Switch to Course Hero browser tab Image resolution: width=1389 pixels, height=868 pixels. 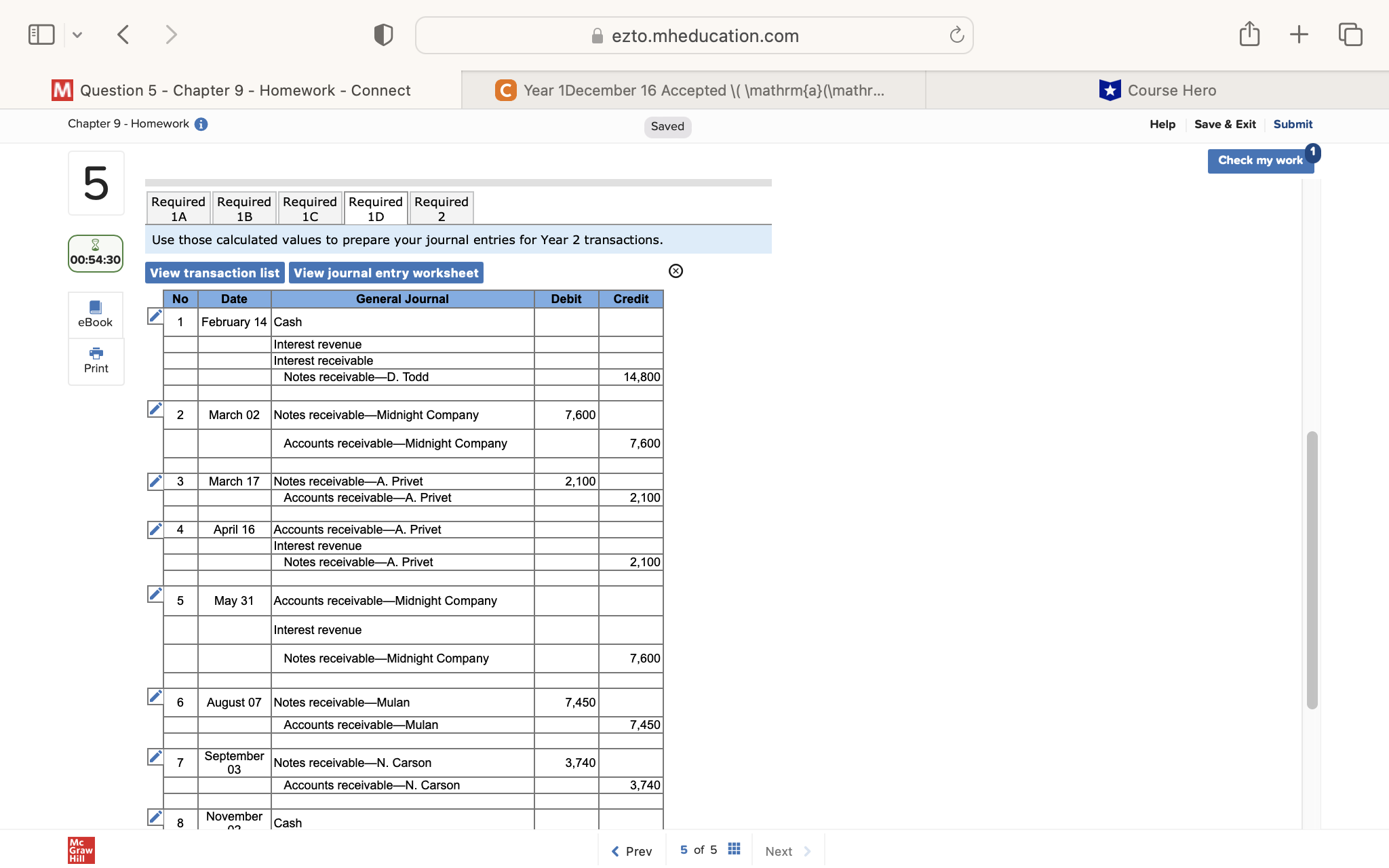click(1157, 90)
